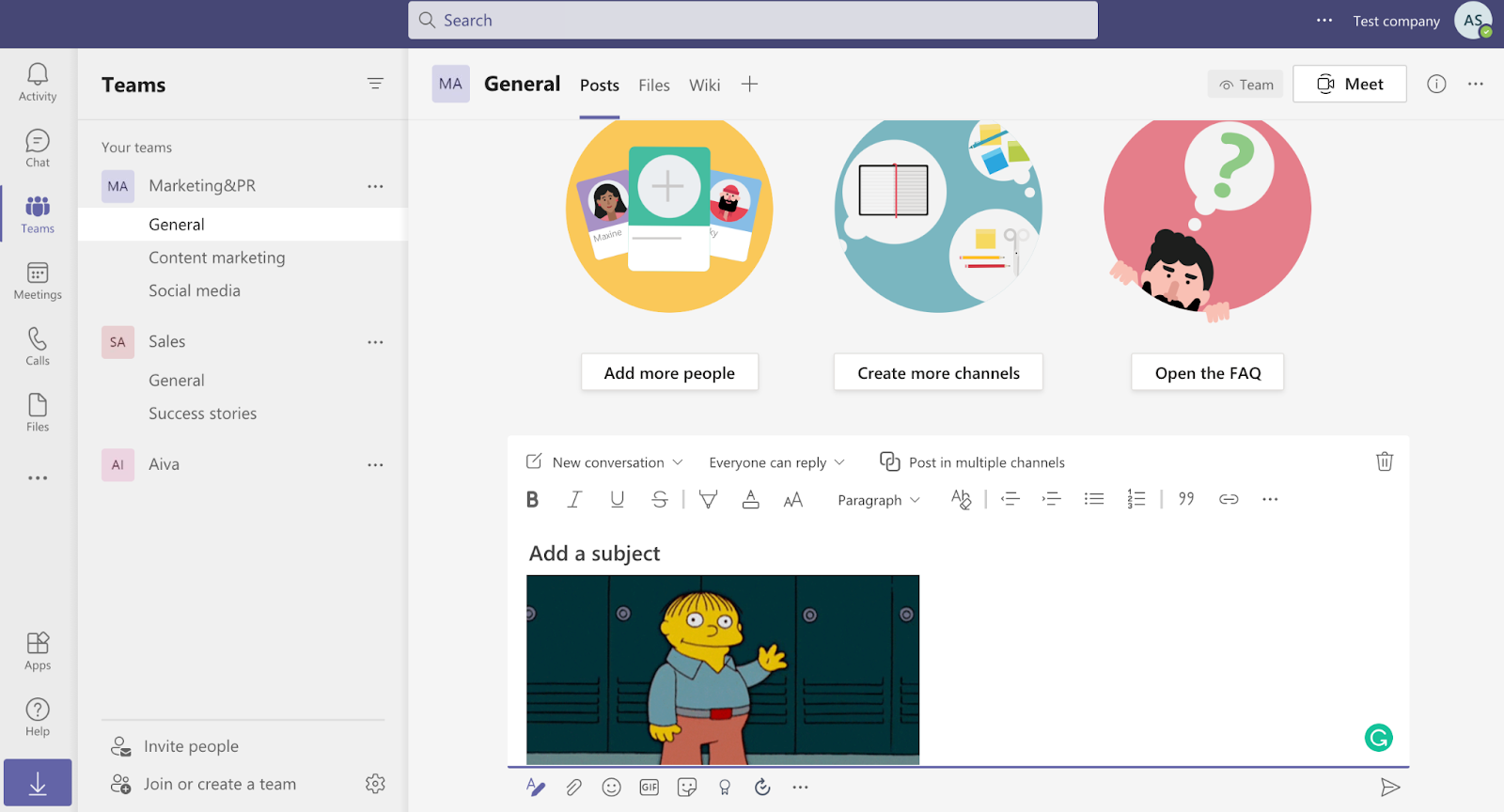This screenshot has width=1504, height=812.
Task: Apply bold formatting
Action: [532, 500]
